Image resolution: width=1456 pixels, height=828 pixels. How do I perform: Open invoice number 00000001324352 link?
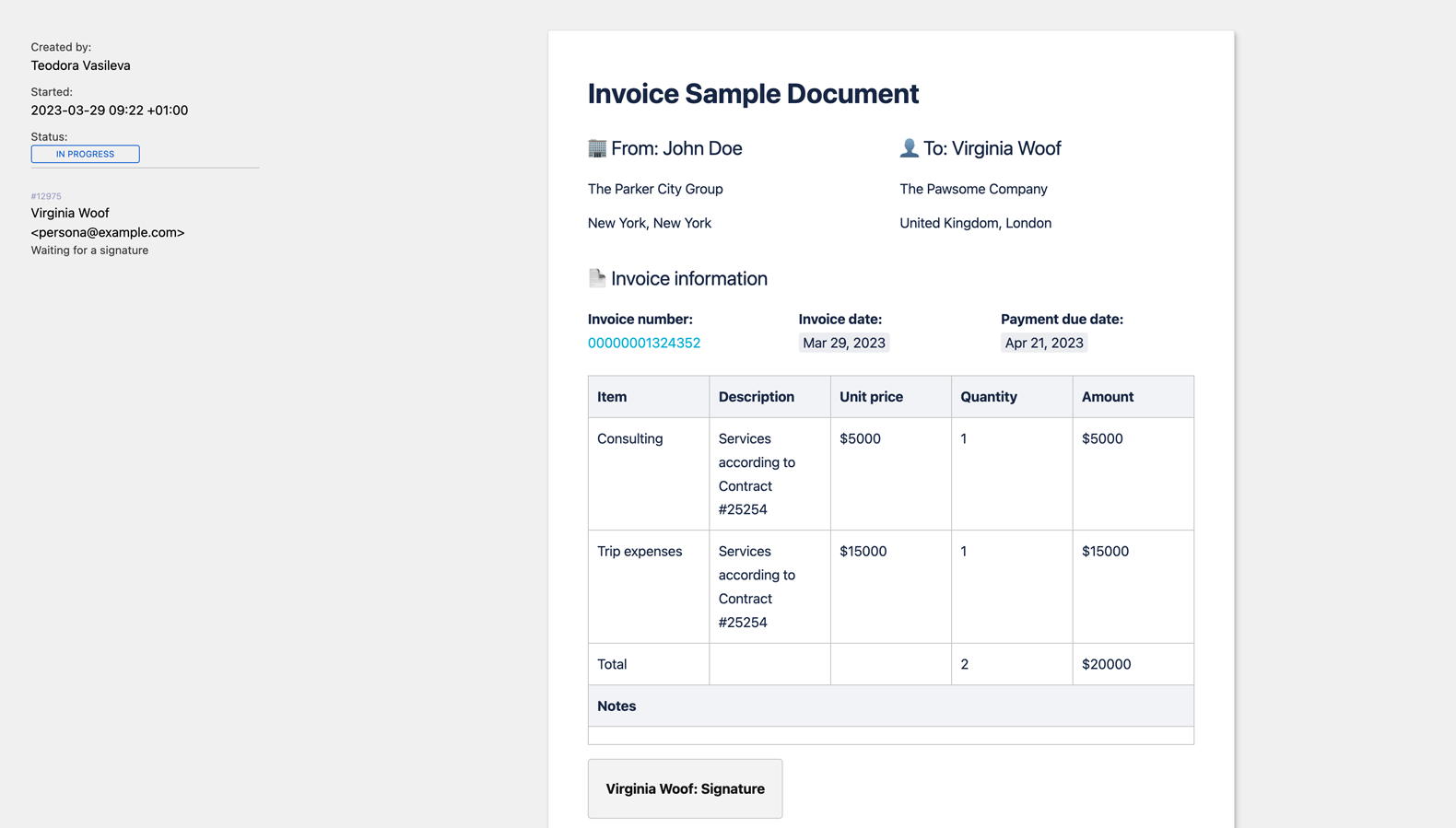644,343
